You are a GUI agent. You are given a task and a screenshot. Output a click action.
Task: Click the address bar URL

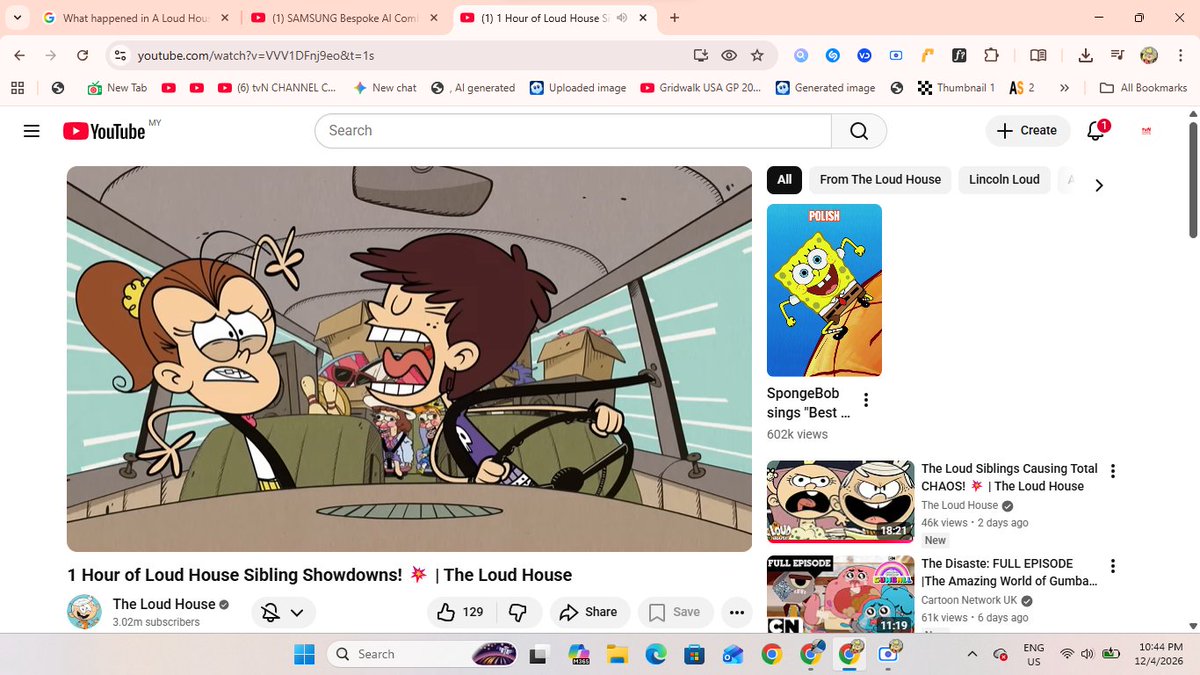pyautogui.click(x=256, y=56)
